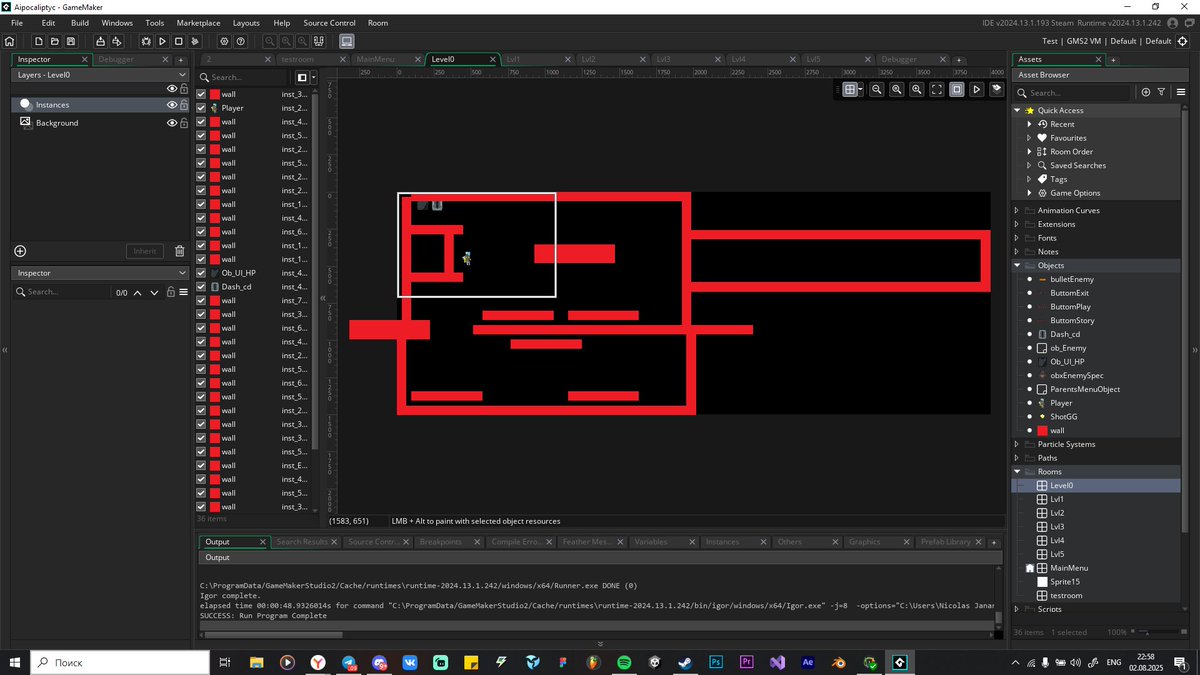Toggle the room grid icon in the canvas toolbar
This screenshot has height=675, width=1200.
pyautogui.click(x=850, y=89)
